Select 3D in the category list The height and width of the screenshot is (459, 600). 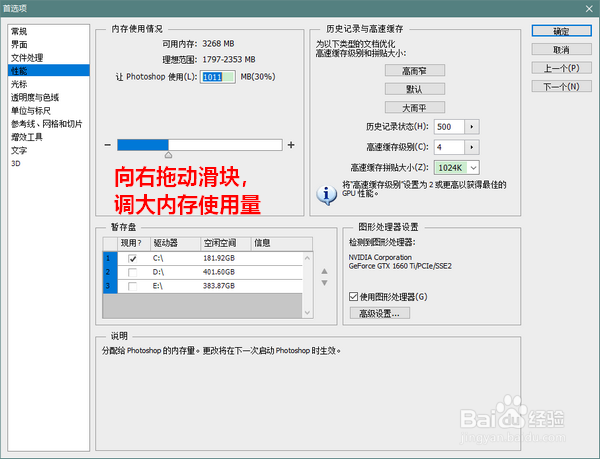49,163
